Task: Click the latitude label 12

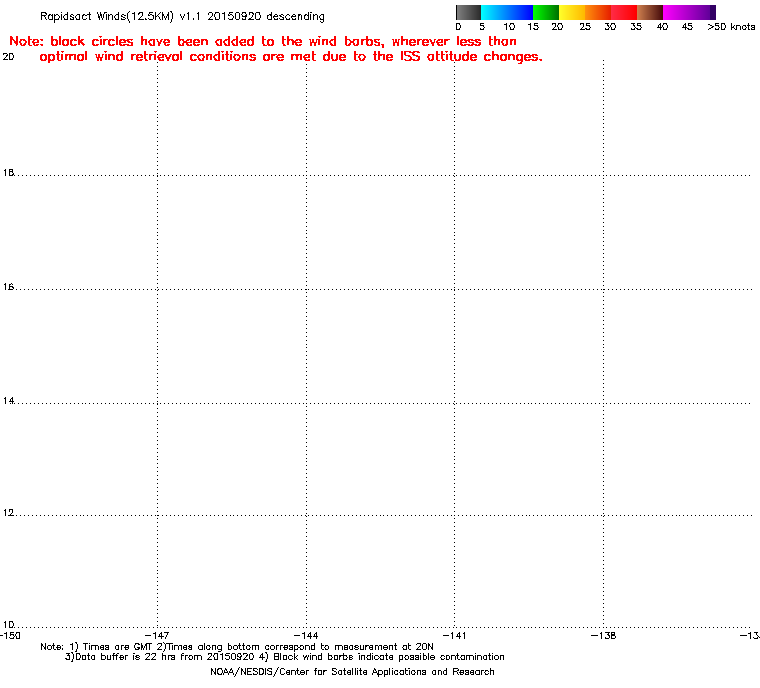Action: (8, 512)
